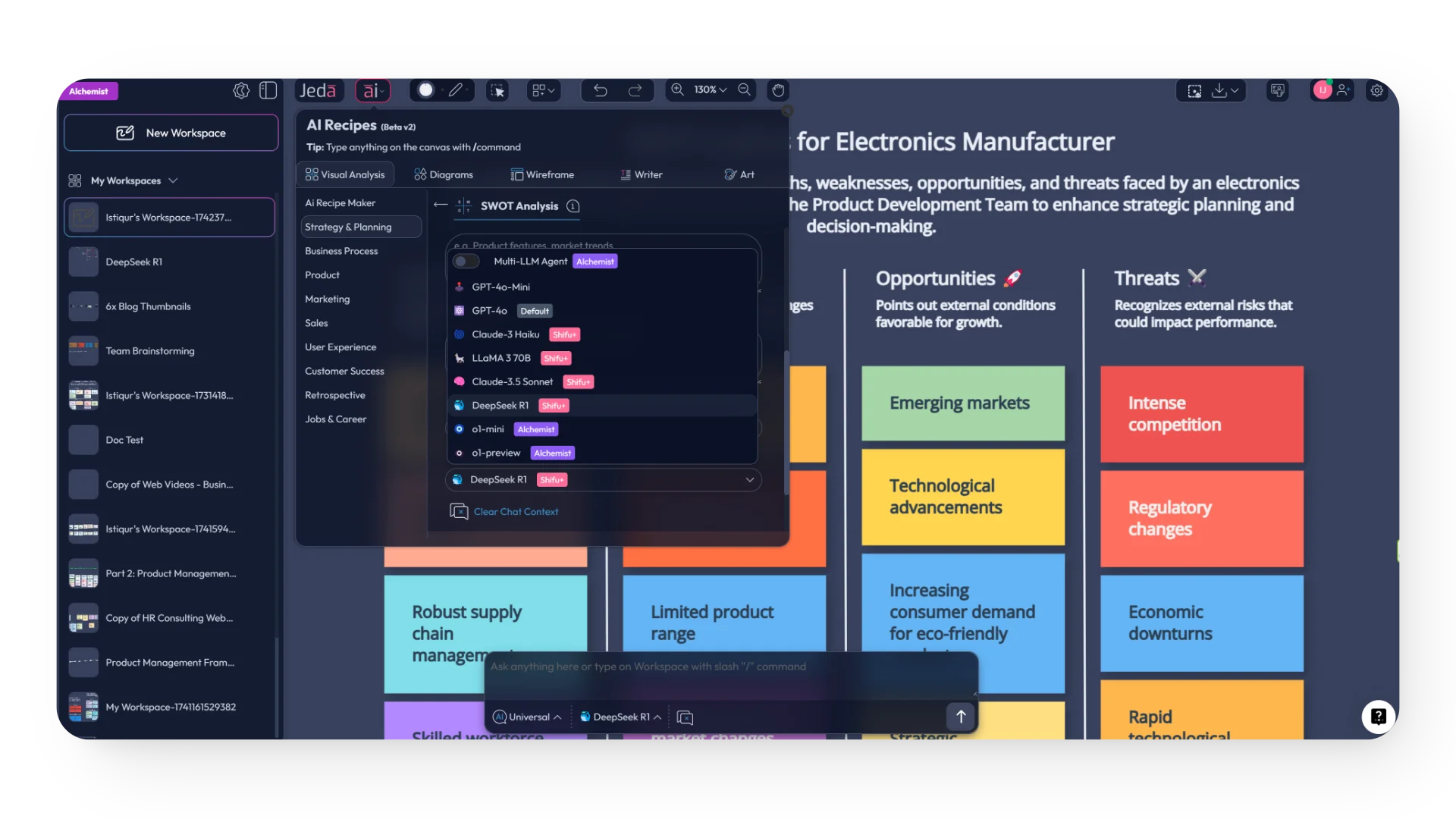Toggle the sidebar panel icon

(268, 90)
